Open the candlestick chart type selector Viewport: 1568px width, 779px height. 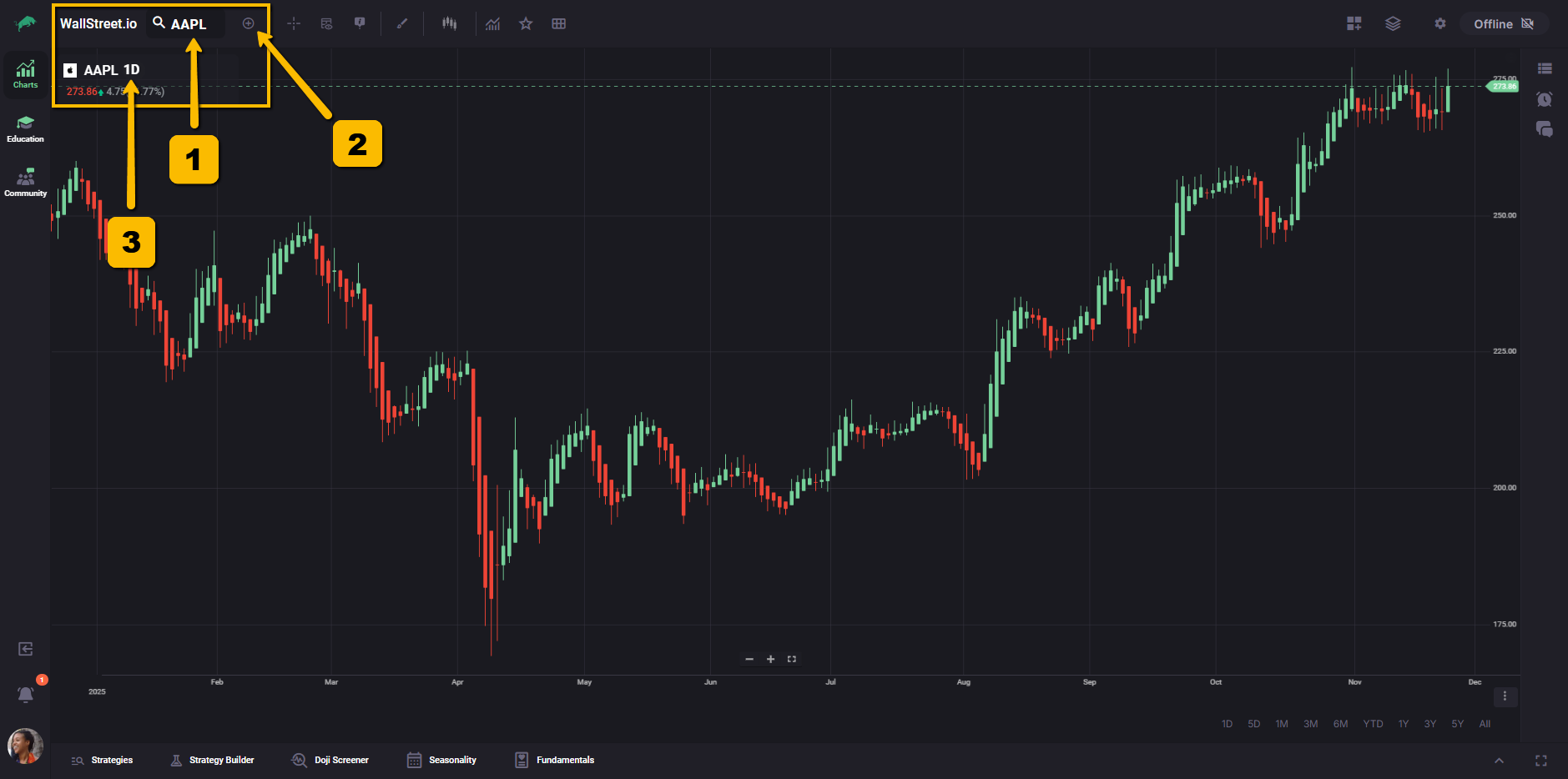449,23
